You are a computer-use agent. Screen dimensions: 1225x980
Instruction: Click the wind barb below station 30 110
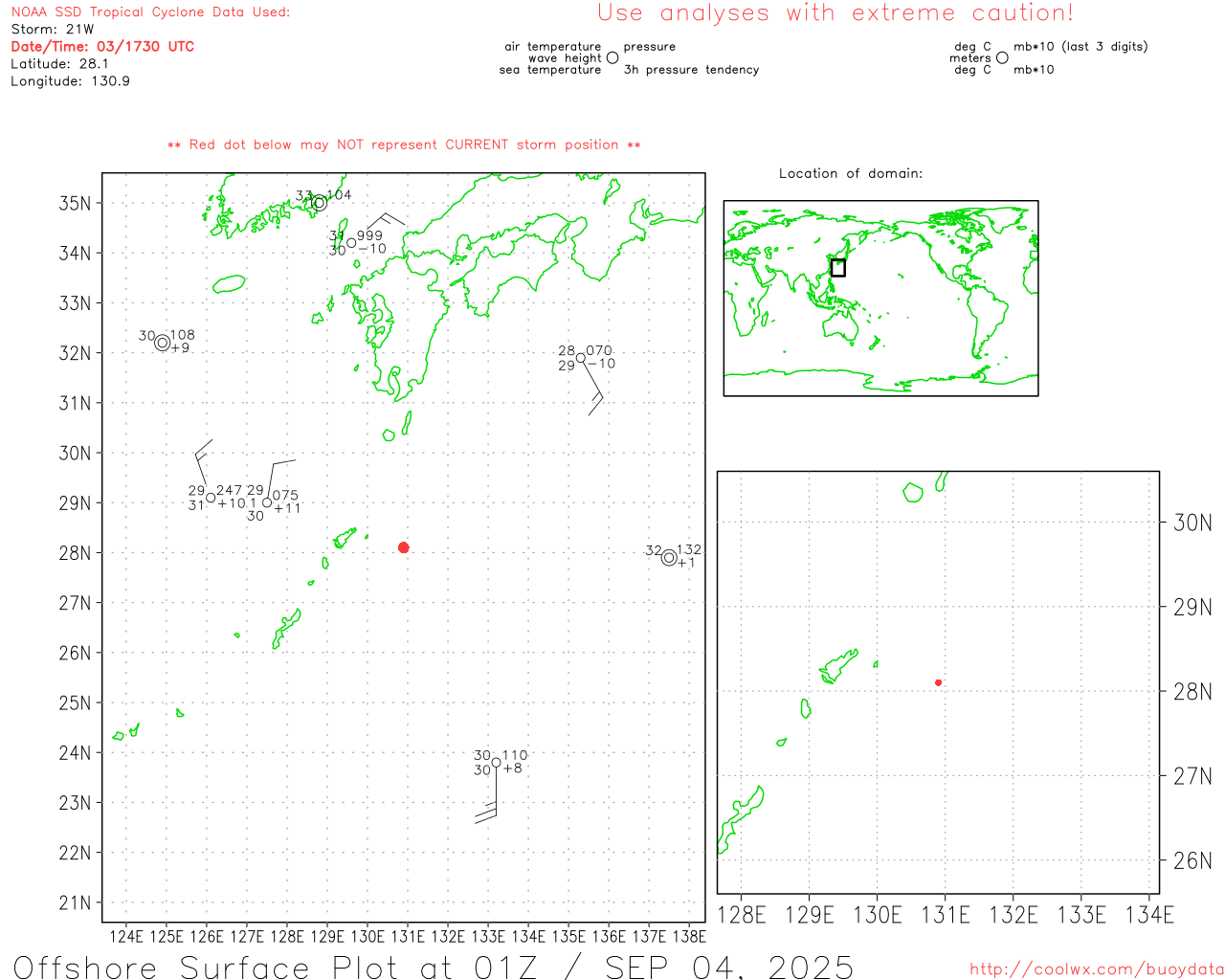[x=488, y=794]
